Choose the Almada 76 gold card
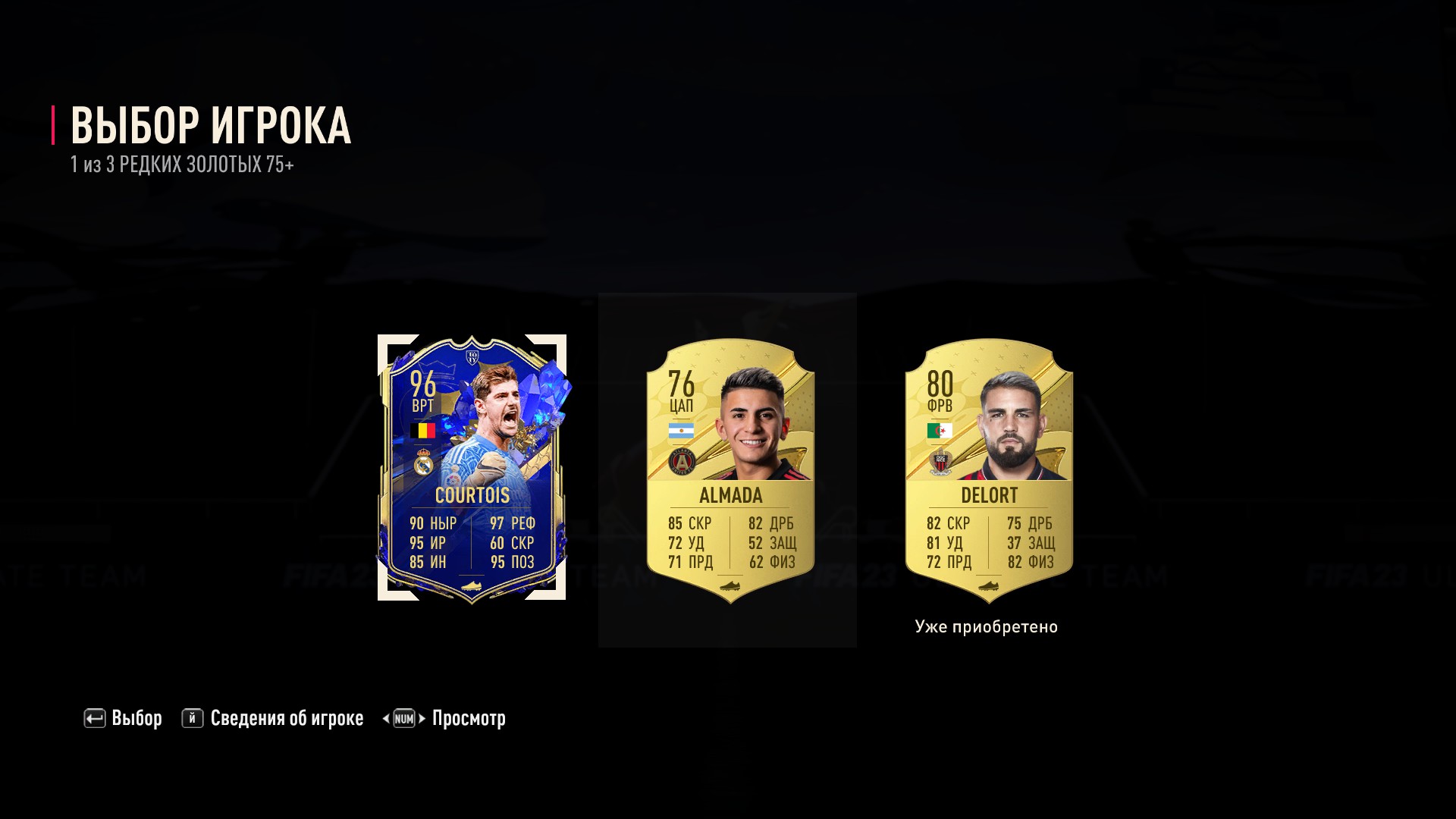Viewport: 1456px width, 819px height. click(730, 470)
